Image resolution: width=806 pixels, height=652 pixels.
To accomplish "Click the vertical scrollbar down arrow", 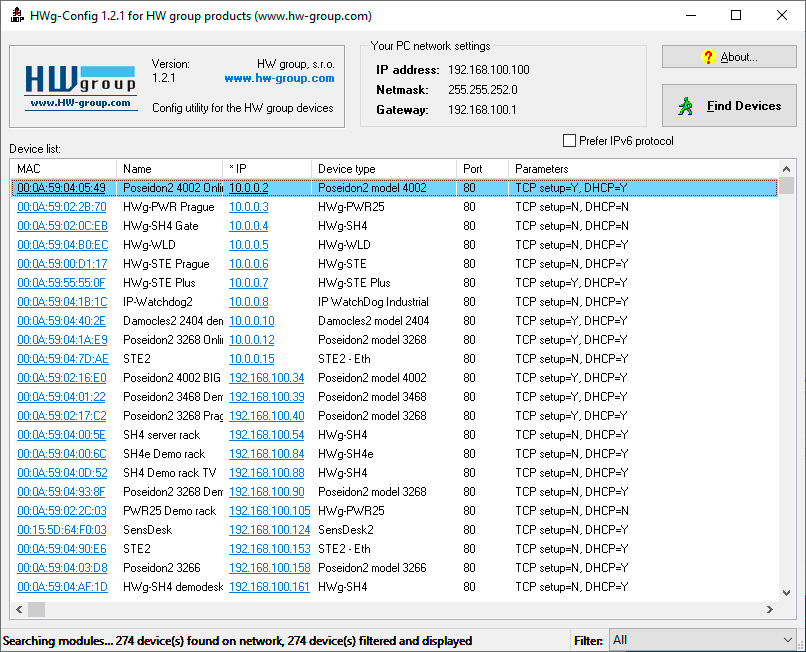I will (786, 593).
